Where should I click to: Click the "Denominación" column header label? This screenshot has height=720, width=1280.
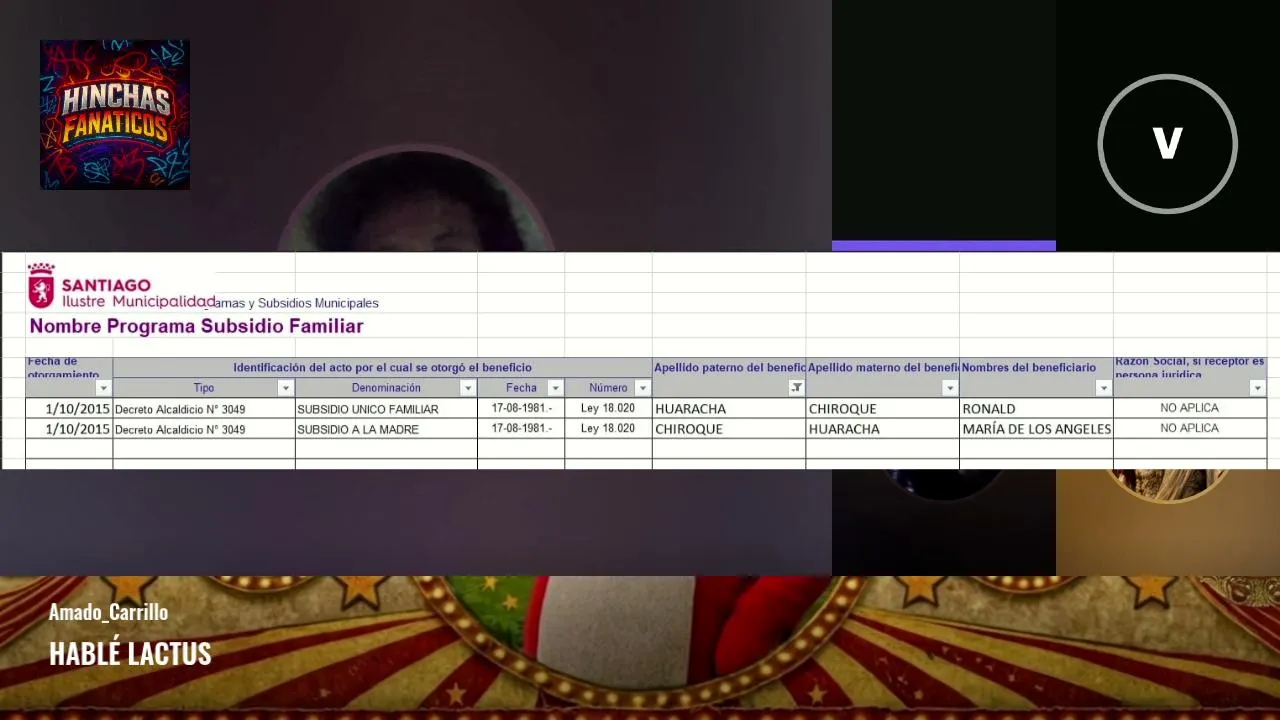coord(386,388)
